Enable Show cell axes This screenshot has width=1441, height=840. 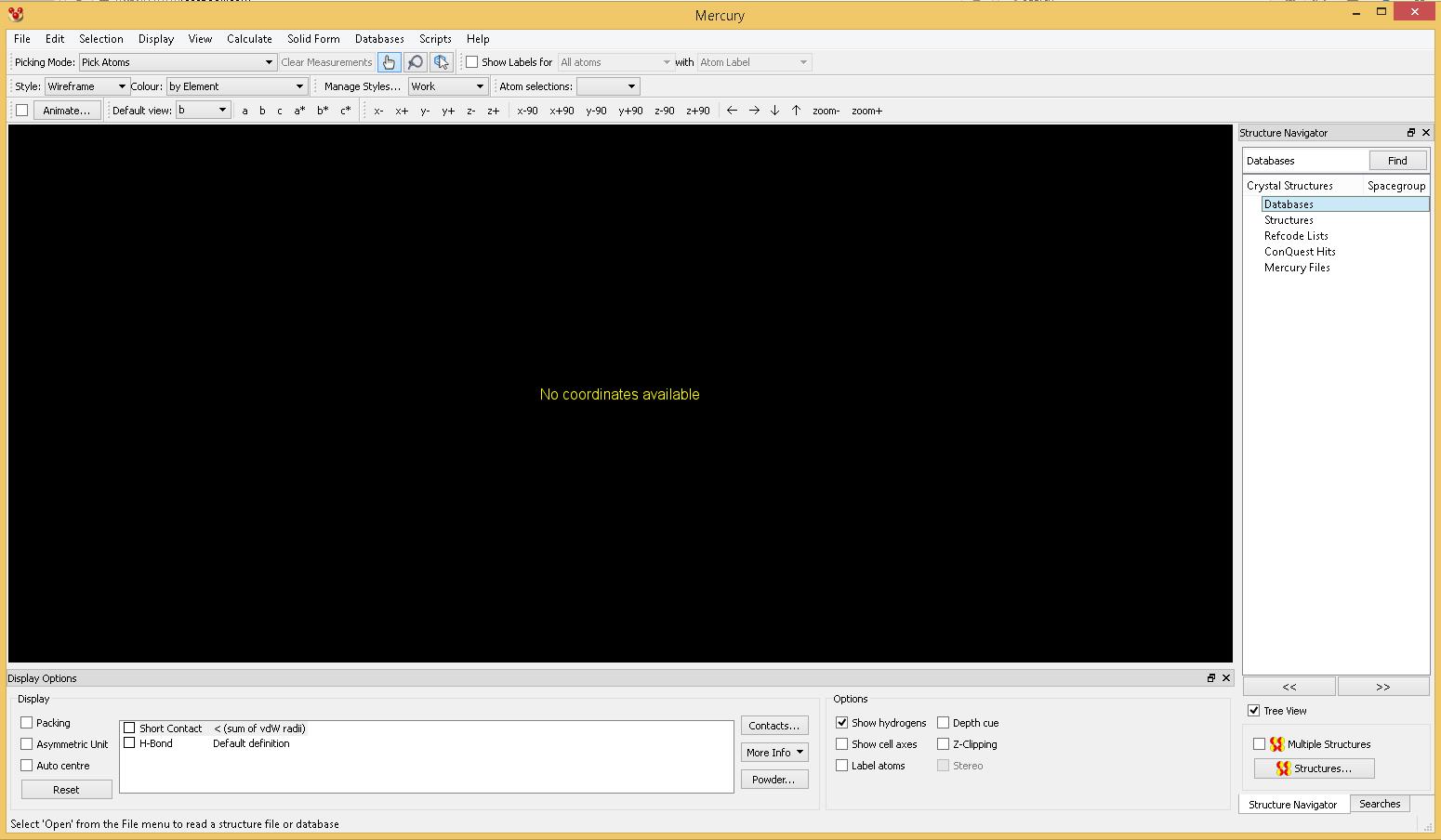[x=842, y=744]
